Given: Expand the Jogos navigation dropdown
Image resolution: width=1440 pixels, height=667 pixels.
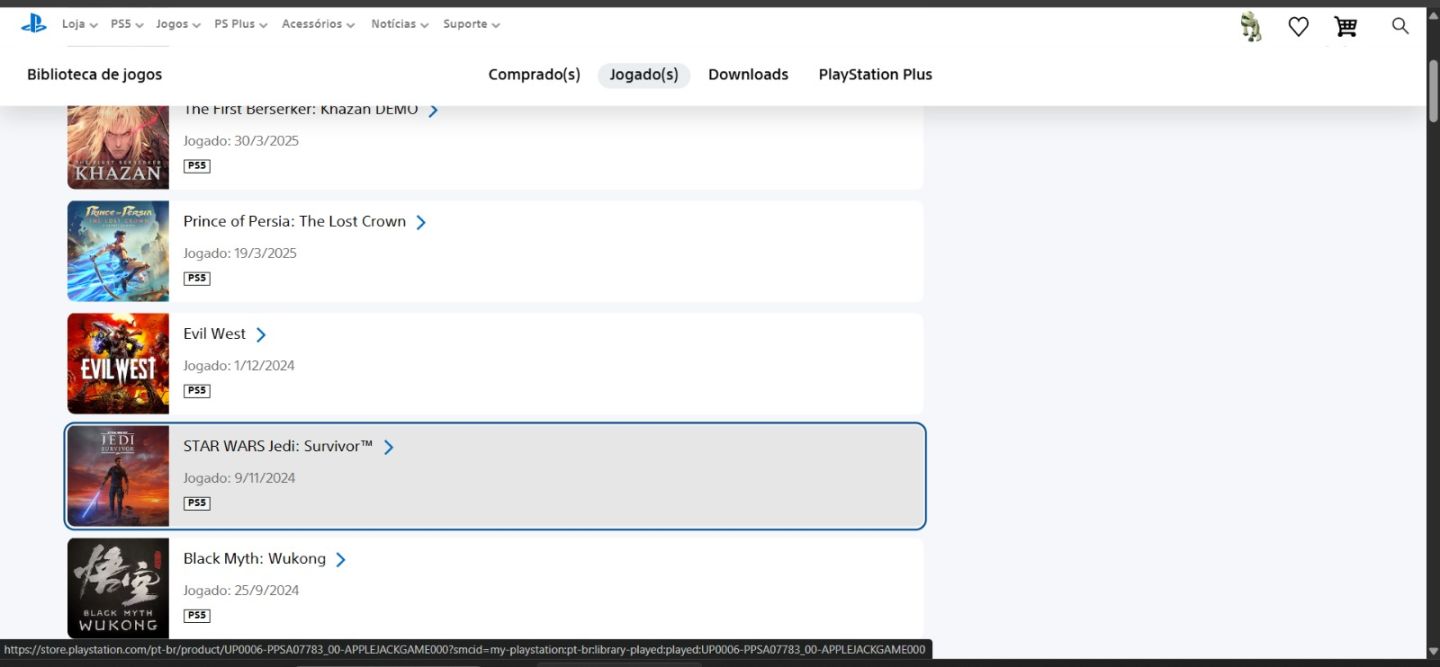Looking at the screenshot, I should [x=178, y=24].
